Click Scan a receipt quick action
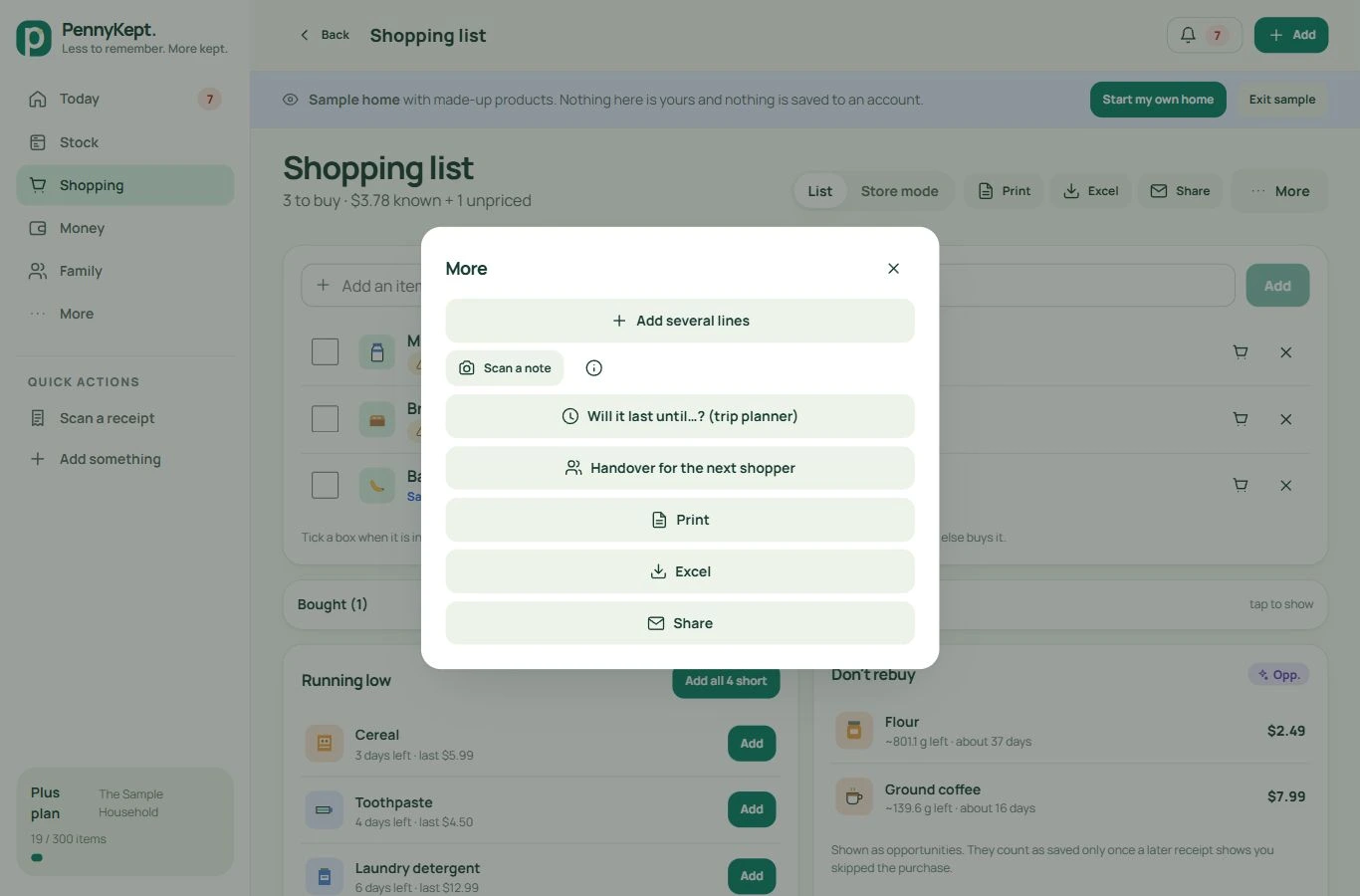1360x896 pixels. tap(125, 418)
